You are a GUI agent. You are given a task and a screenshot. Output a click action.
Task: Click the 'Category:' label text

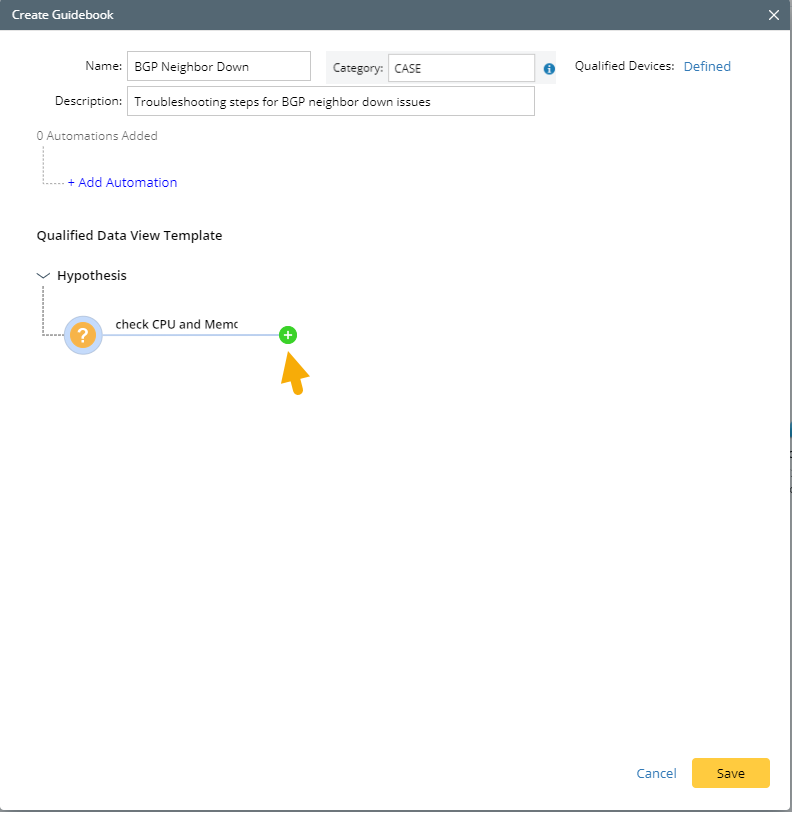(x=358, y=68)
